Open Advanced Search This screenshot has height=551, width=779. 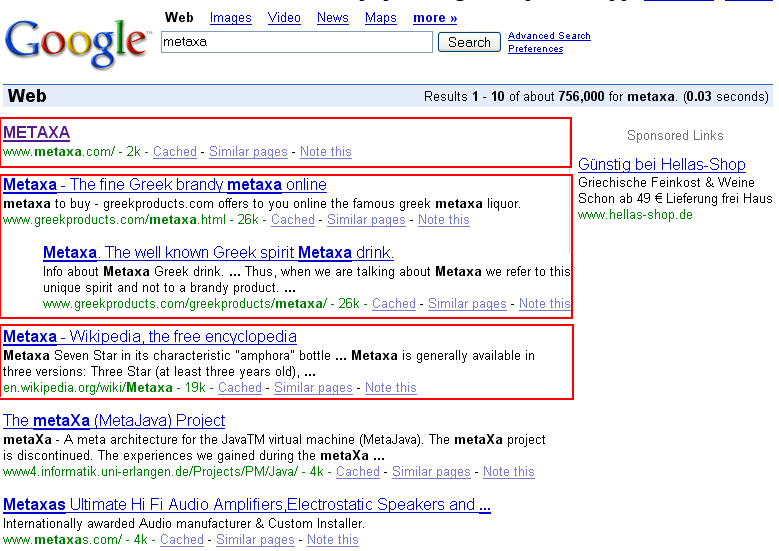(x=549, y=36)
